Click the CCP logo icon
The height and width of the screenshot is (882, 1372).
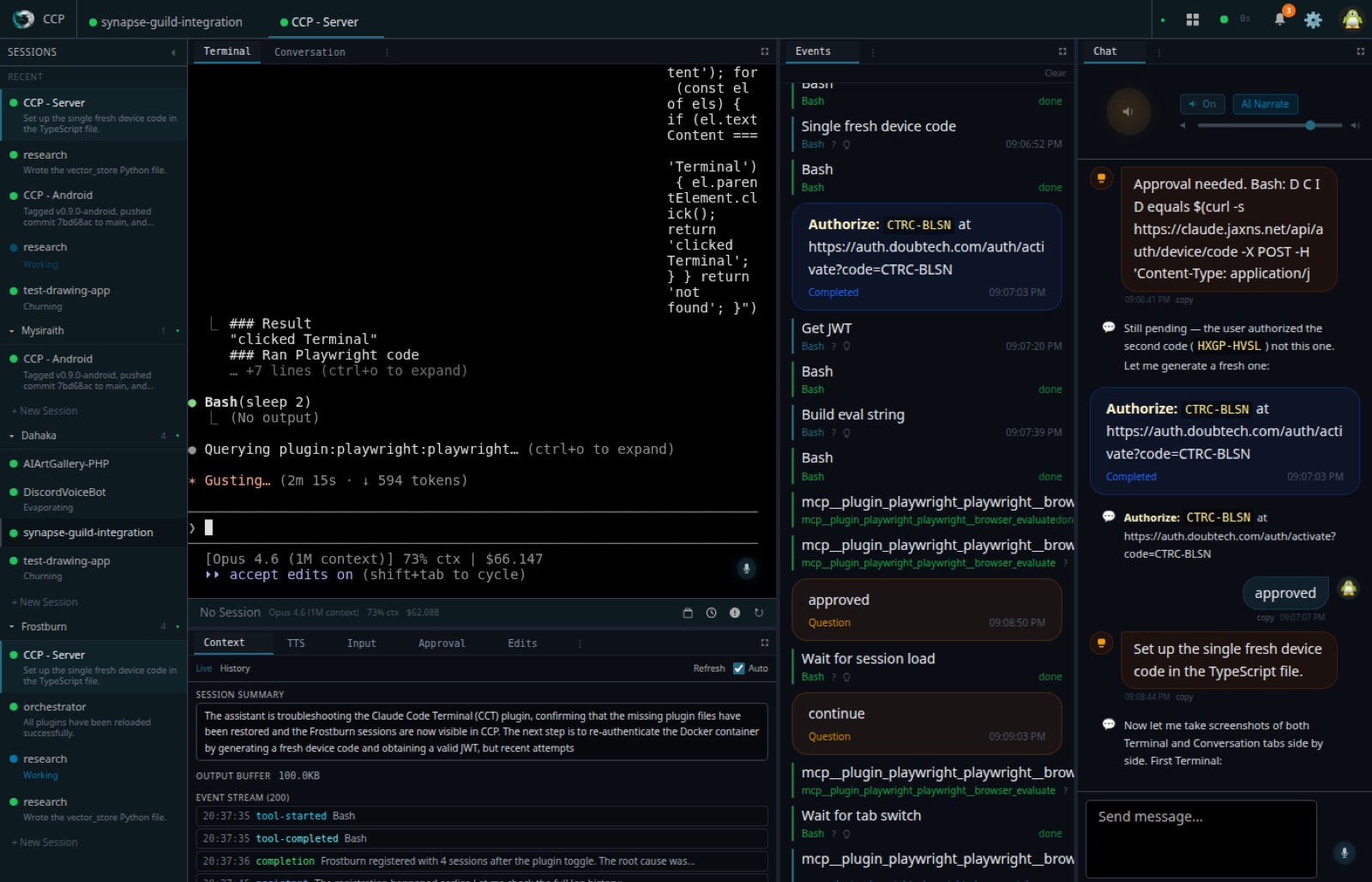(23, 19)
